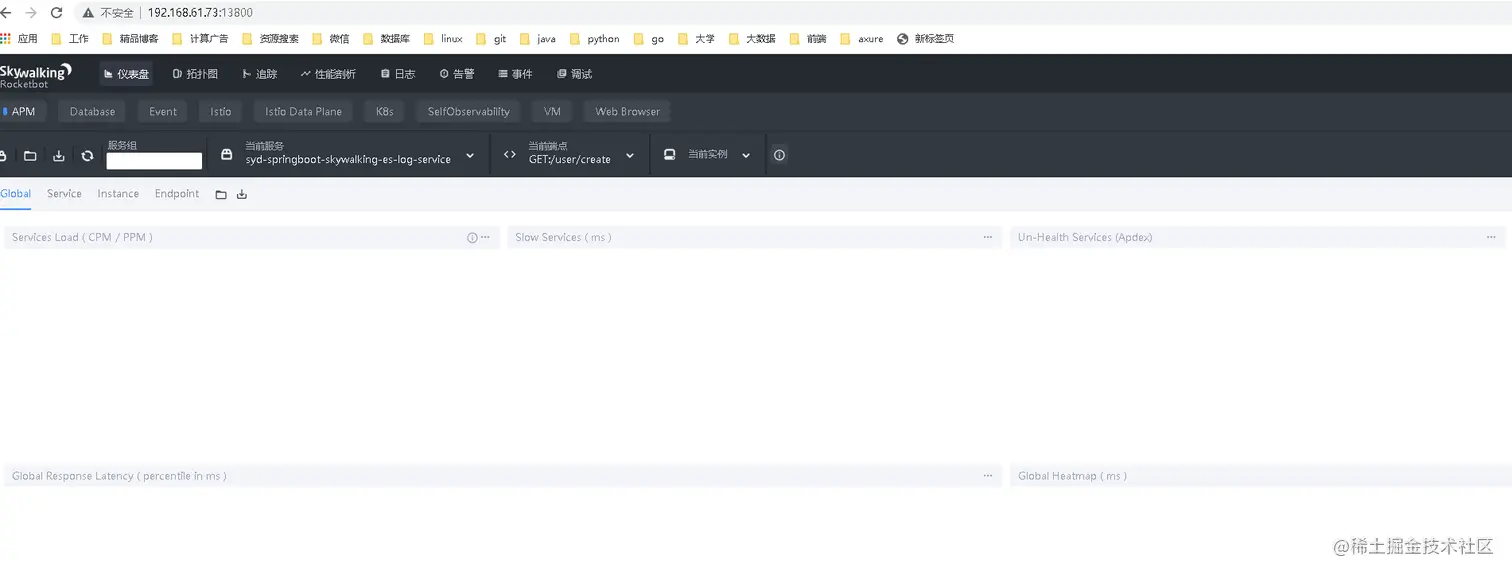Screen dimensions: 1512x575
Task: Open 日志 log menu
Action: click(398, 74)
